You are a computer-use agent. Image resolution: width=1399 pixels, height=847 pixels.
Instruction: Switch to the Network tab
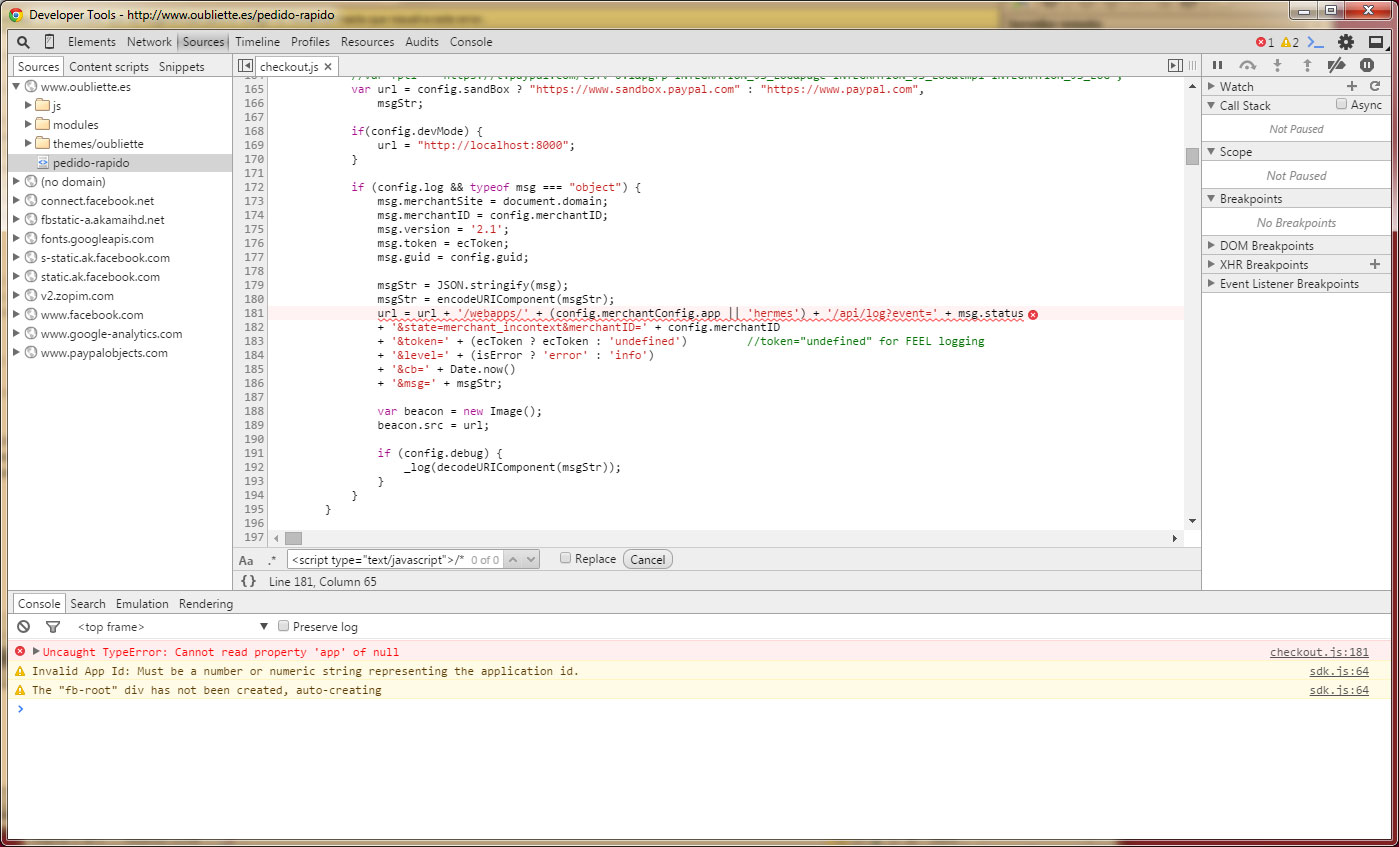click(x=149, y=42)
